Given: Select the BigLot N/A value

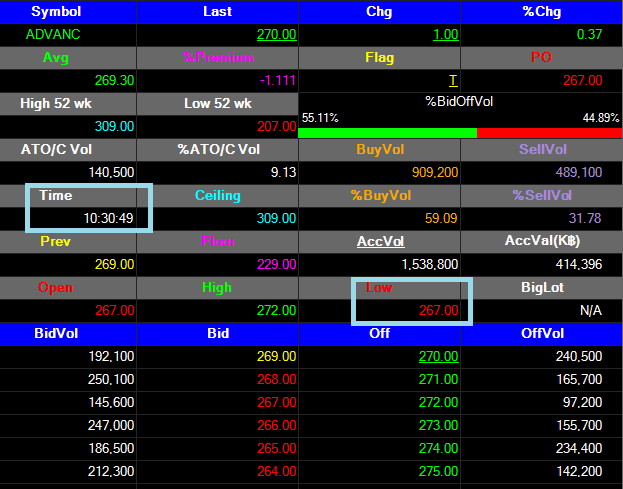Looking at the screenshot, I should 590,311.
